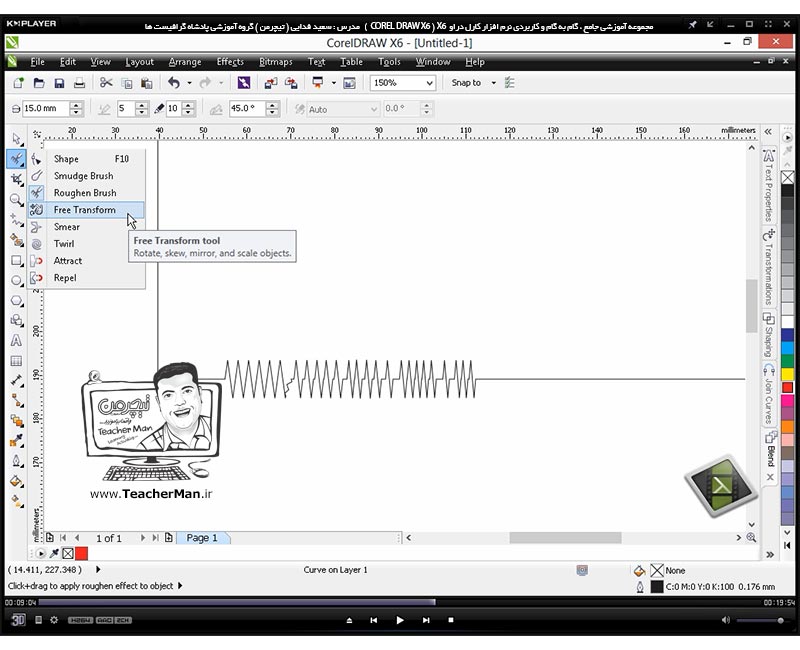This screenshot has height=650, width=800.
Task: Click the Cut scissors icon
Action: [106, 83]
